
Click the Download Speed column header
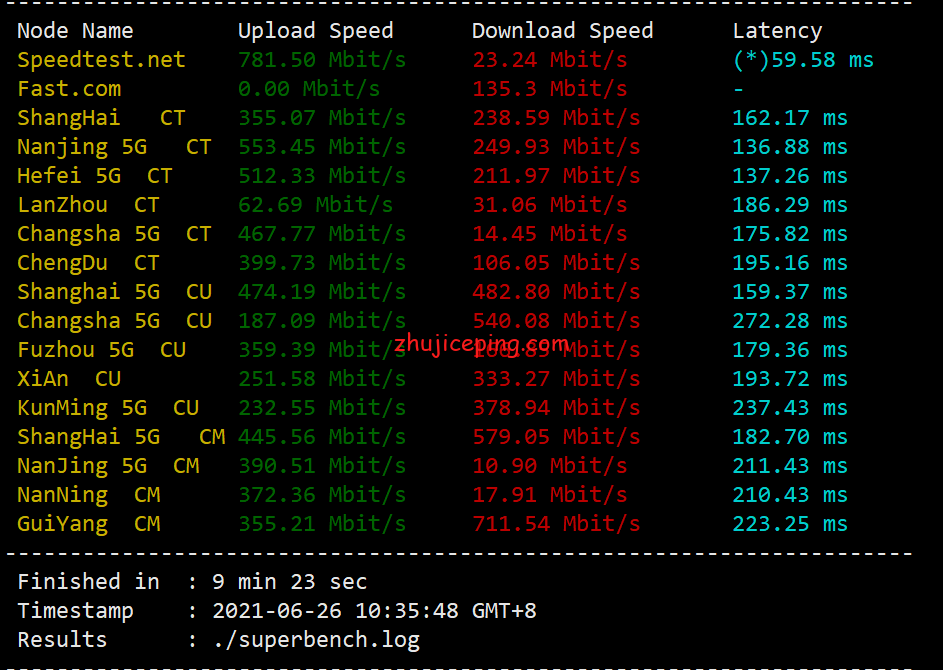click(562, 31)
